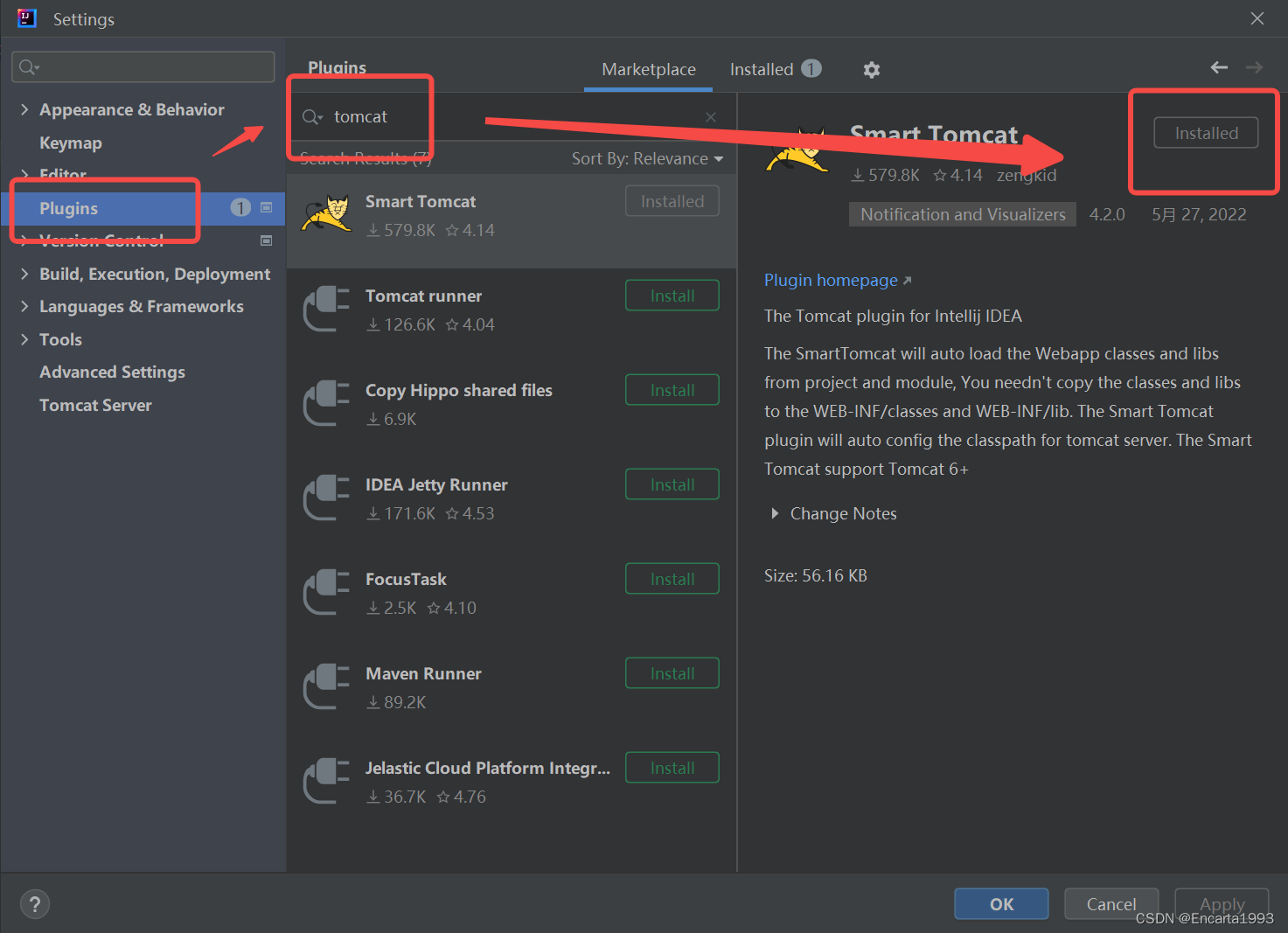The height and width of the screenshot is (933, 1288).
Task: Open the Sort By Relevance dropdown
Action: 647,158
